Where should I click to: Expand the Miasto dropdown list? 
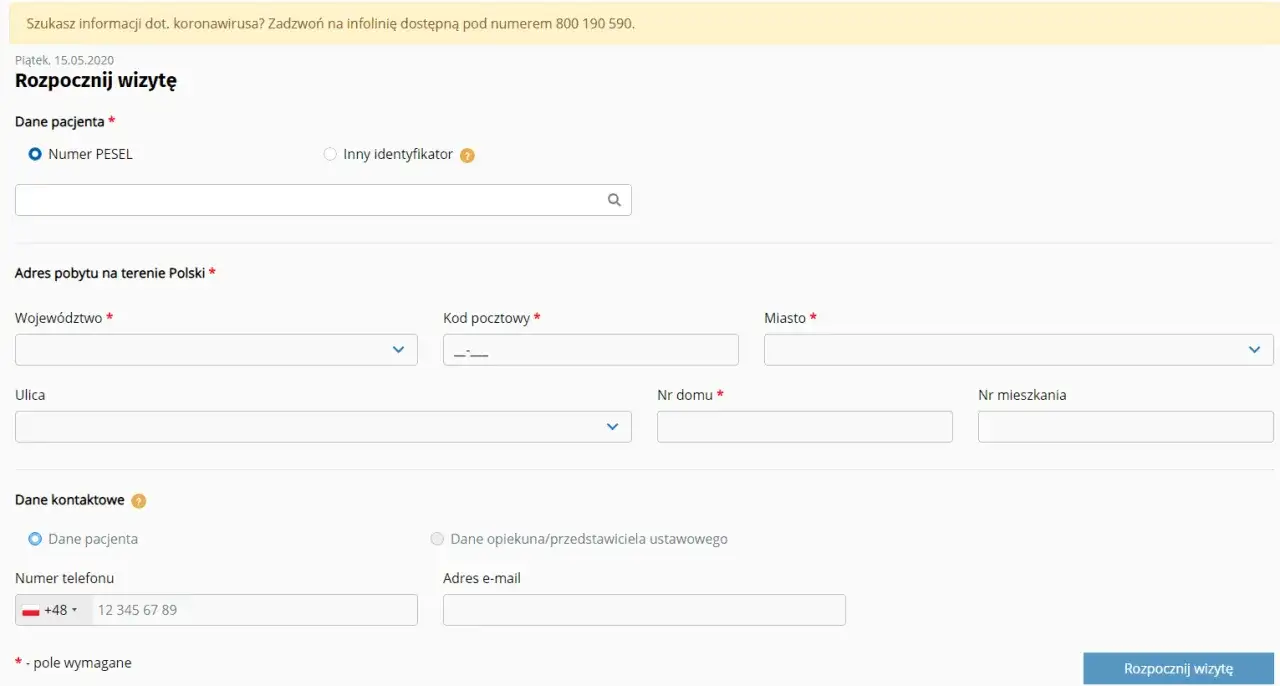[1018, 350]
